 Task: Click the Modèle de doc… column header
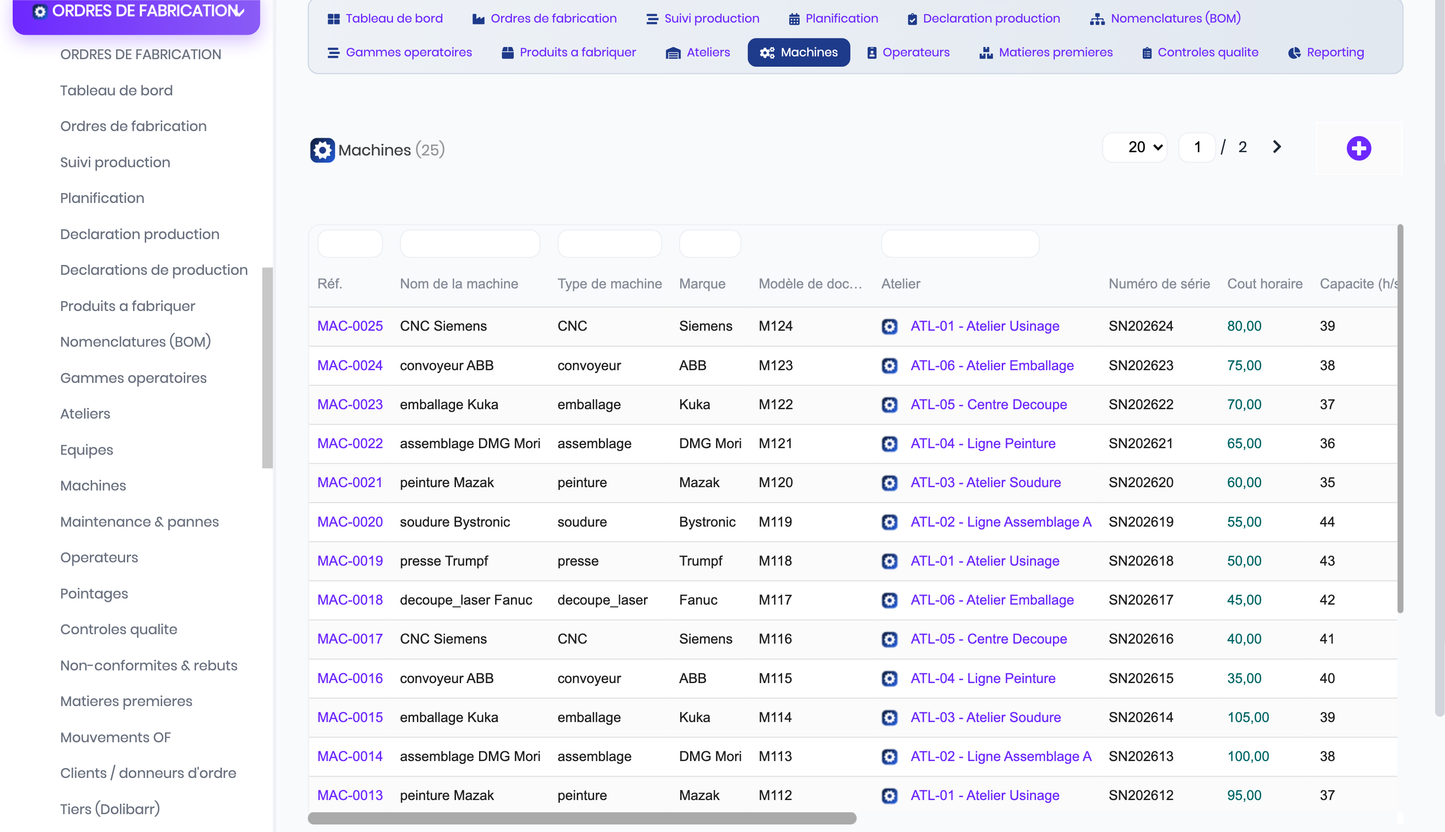pyautogui.click(x=810, y=284)
